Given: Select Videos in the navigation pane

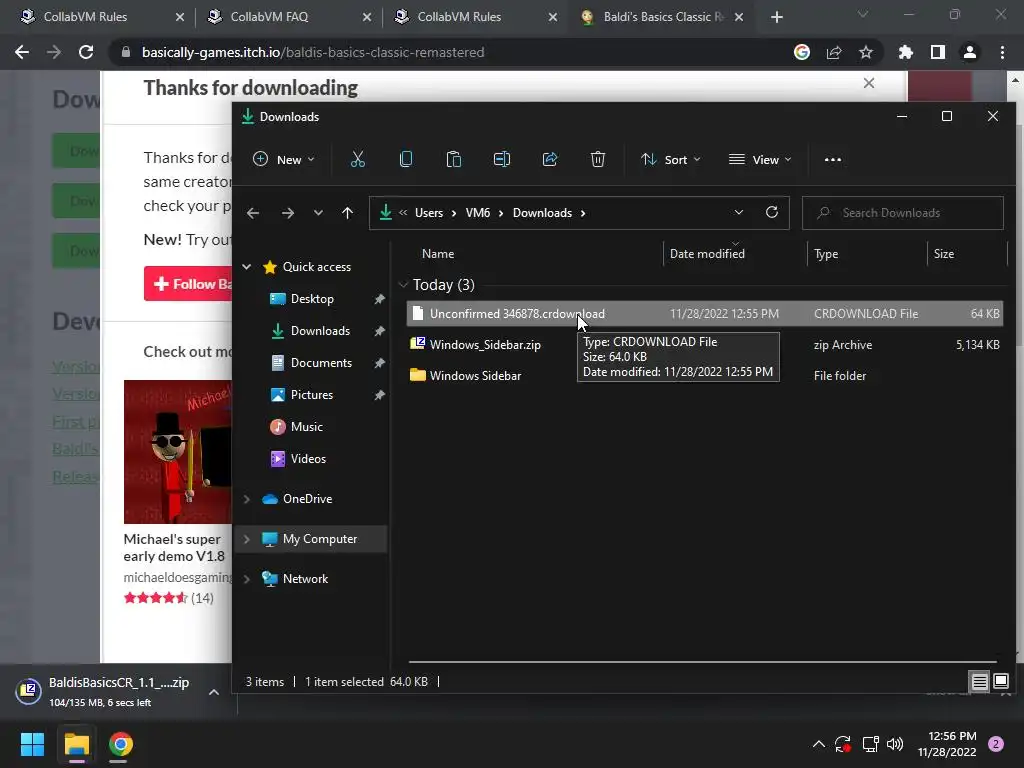Looking at the screenshot, I should coord(308,458).
